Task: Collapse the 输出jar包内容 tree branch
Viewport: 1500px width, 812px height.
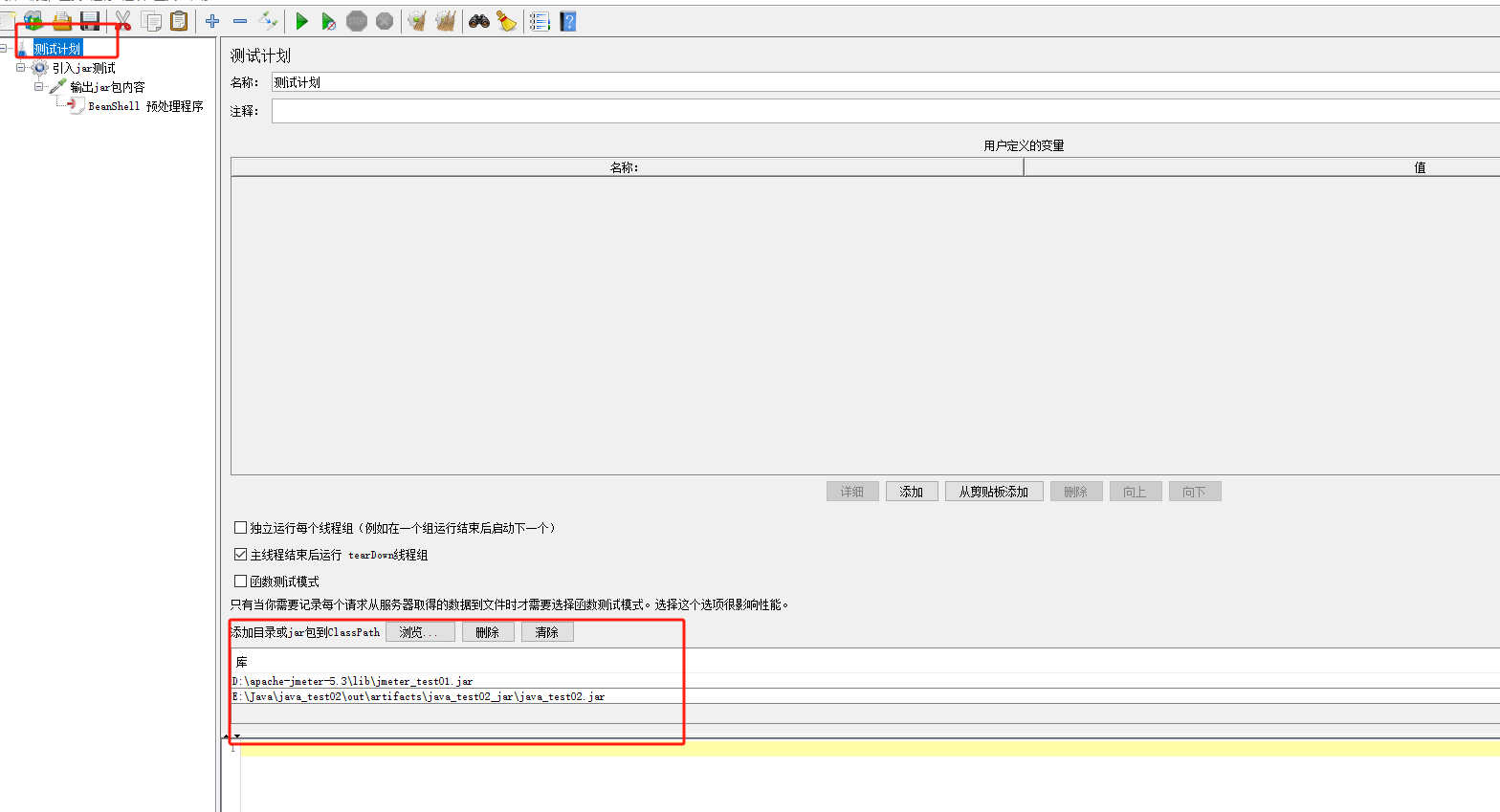Action: pos(39,86)
